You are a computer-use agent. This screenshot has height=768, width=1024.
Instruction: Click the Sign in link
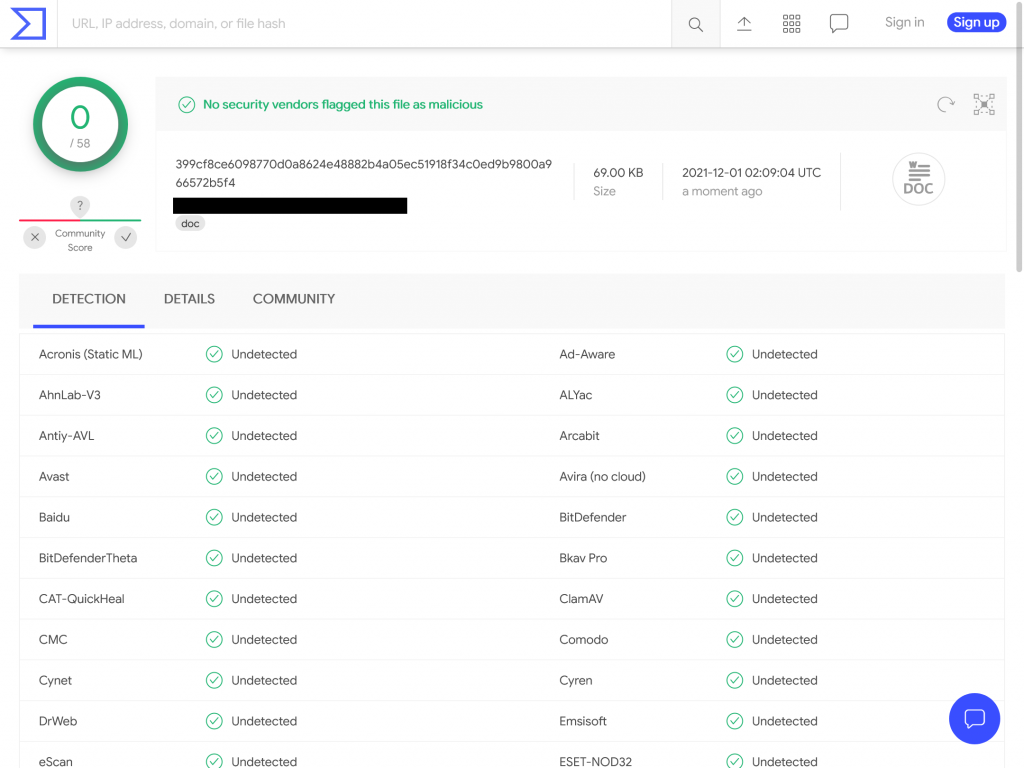[x=904, y=22]
